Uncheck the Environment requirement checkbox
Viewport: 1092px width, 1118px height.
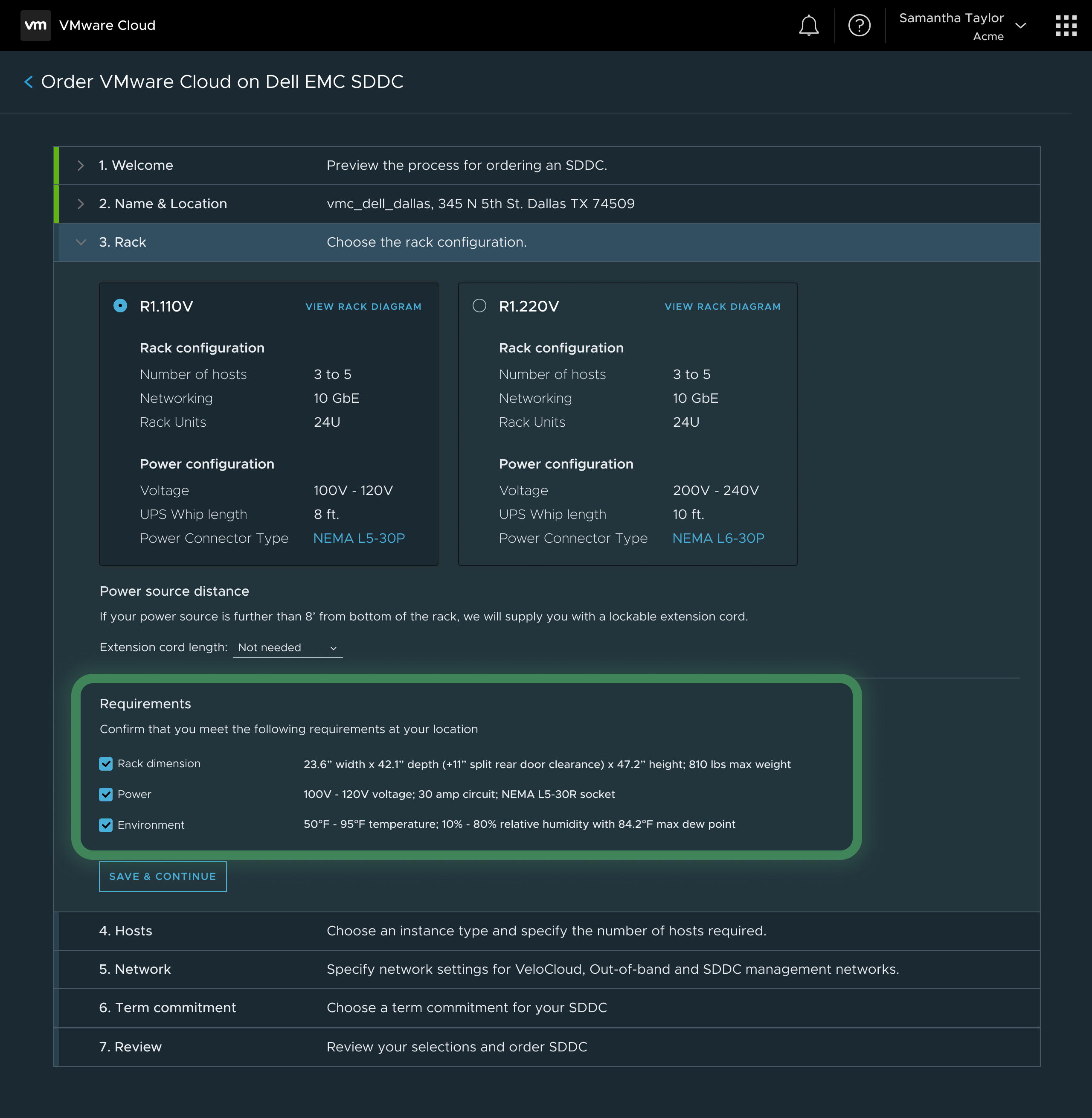tap(105, 825)
